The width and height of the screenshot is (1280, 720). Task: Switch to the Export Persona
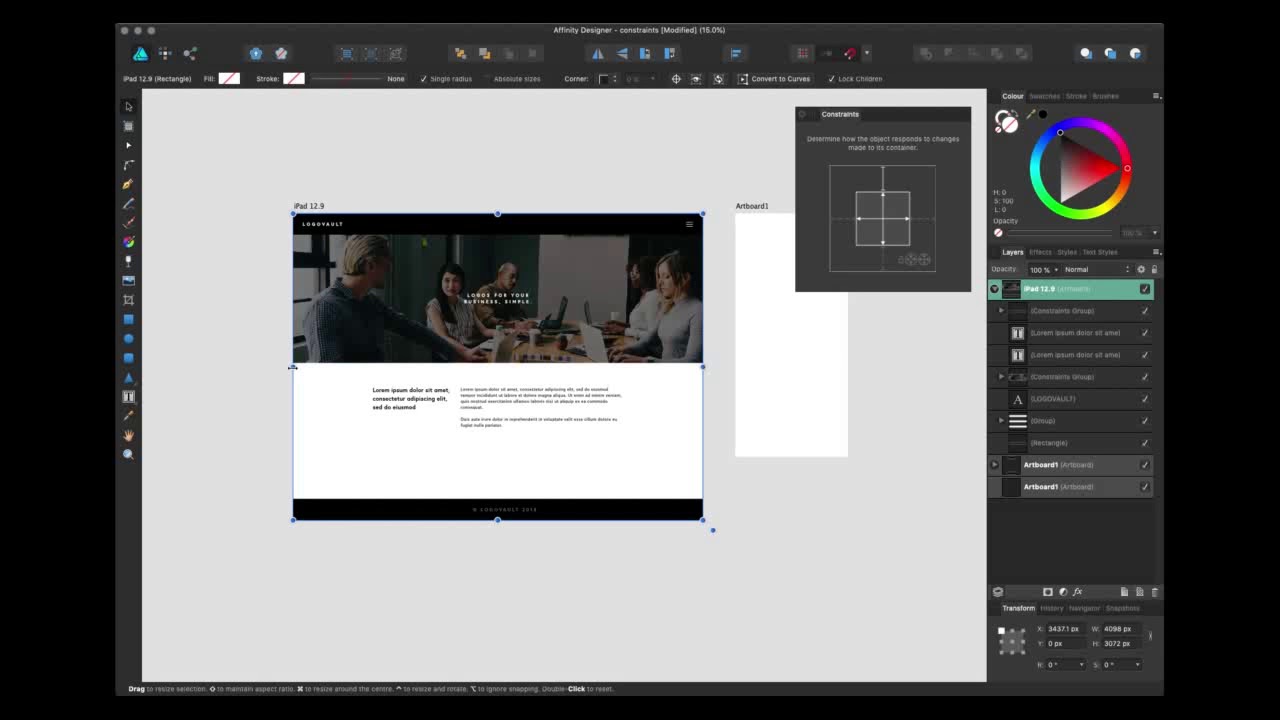190,53
